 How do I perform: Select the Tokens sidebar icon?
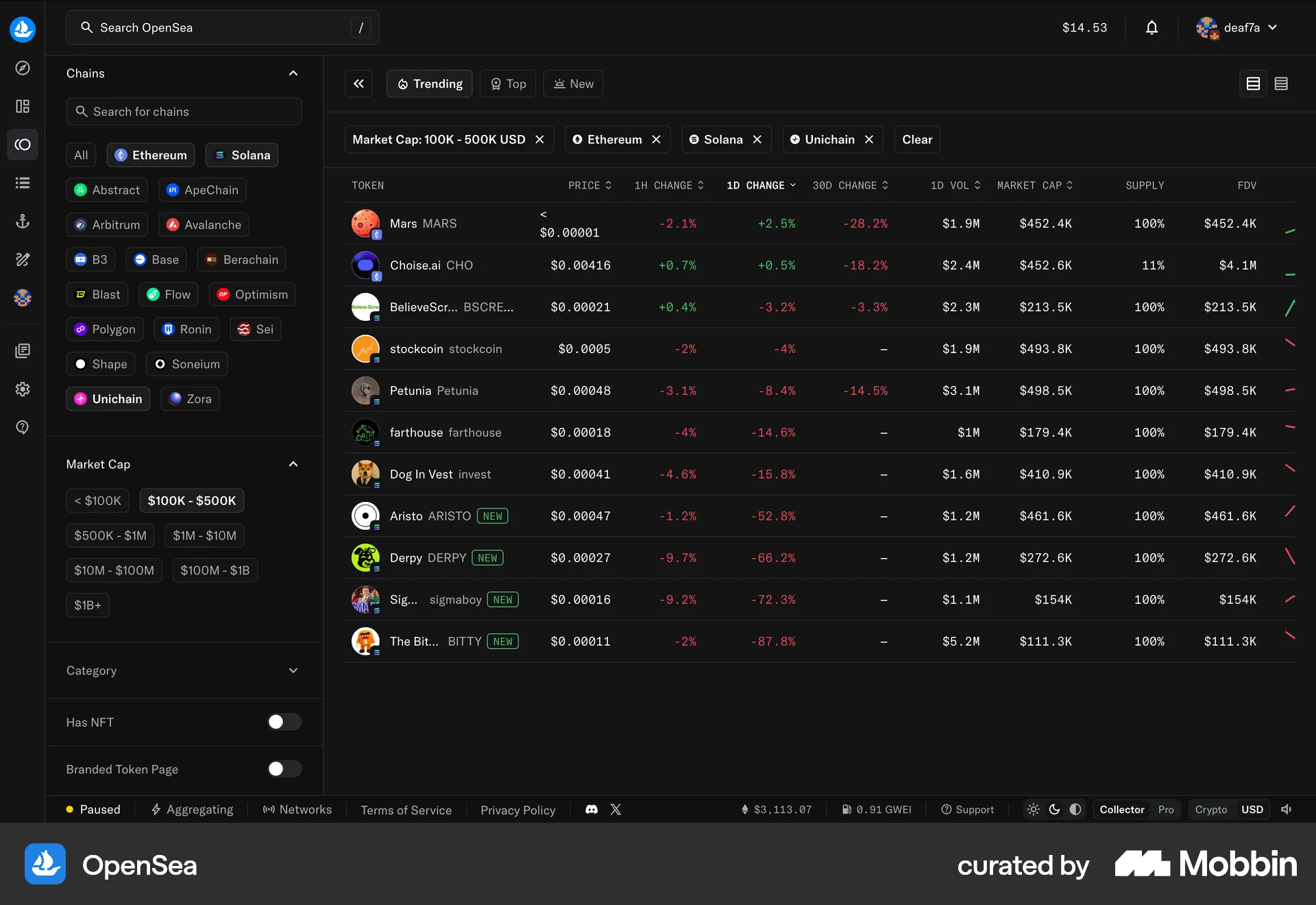(23, 145)
